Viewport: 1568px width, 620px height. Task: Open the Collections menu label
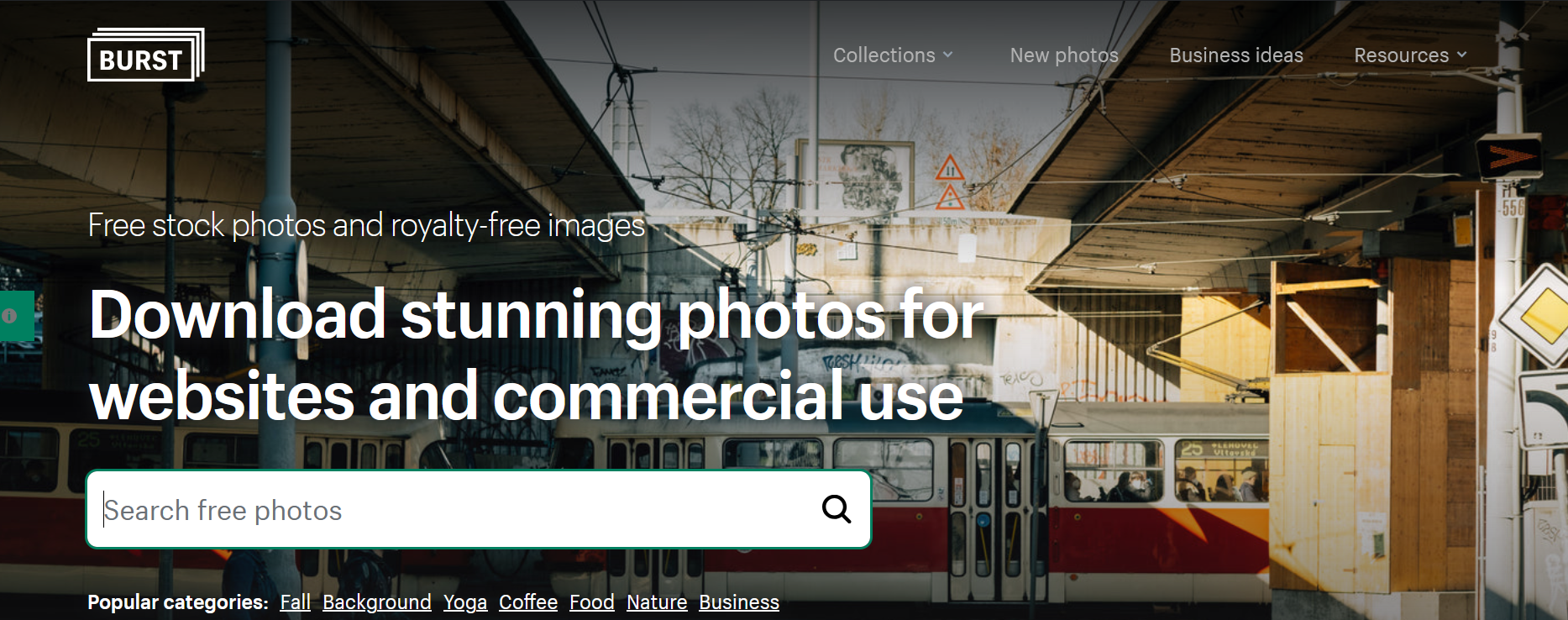884,55
